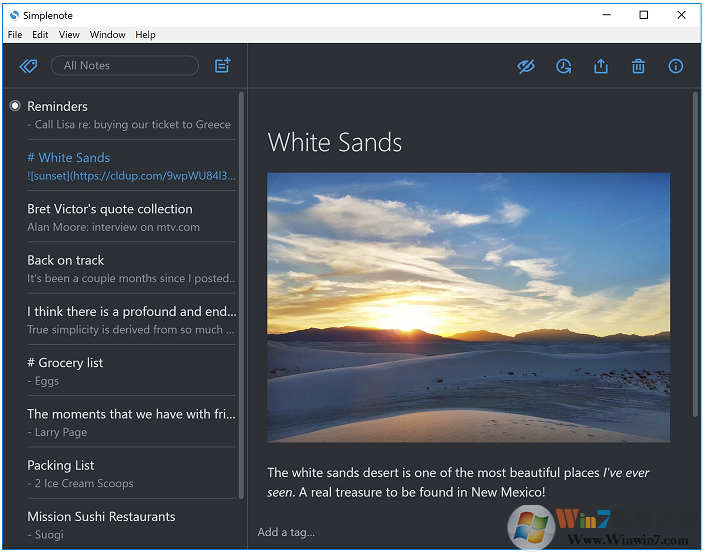Click the Simplenote app logo in title bar

click(13, 15)
